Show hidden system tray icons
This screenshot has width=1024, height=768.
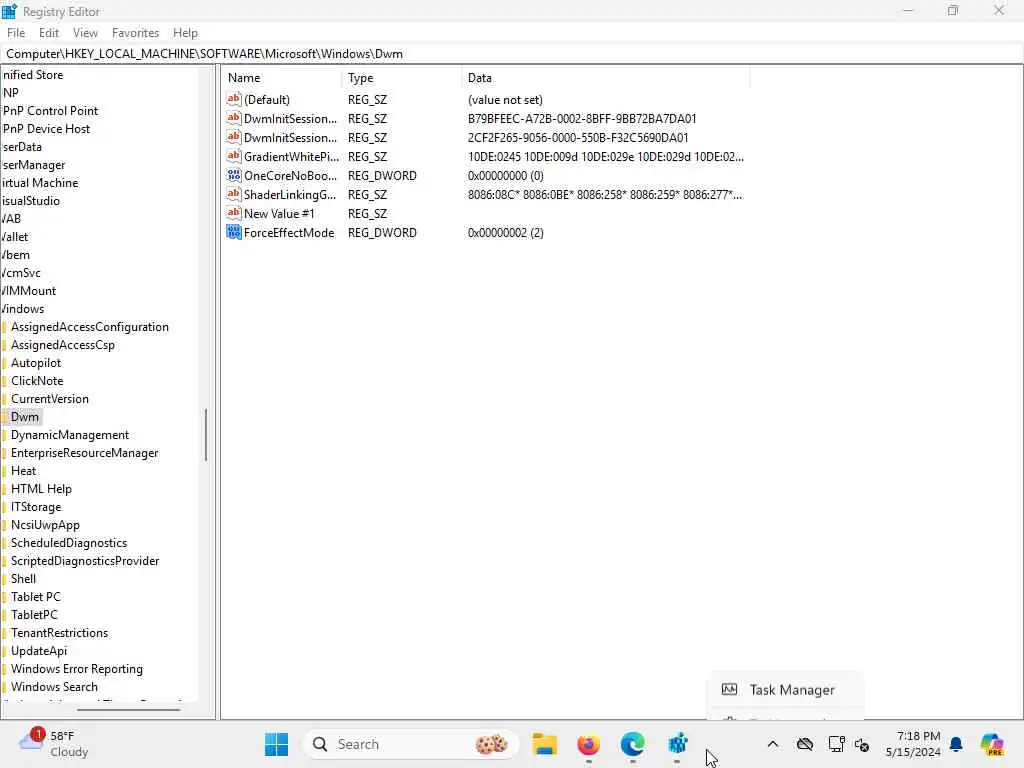click(x=773, y=744)
